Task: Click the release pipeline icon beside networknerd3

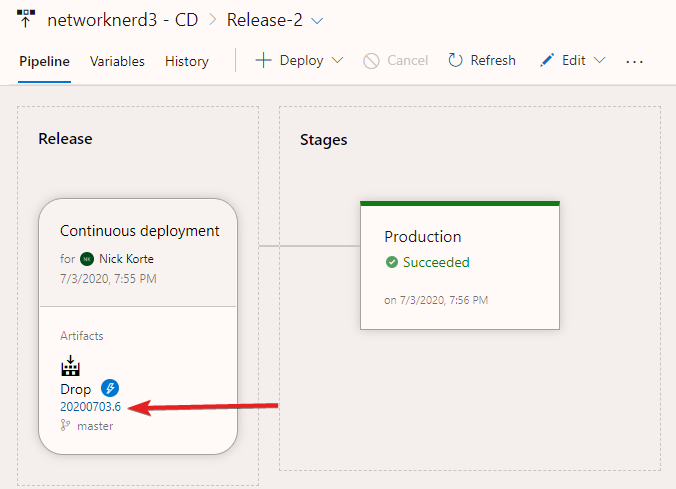Action: click(26, 19)
